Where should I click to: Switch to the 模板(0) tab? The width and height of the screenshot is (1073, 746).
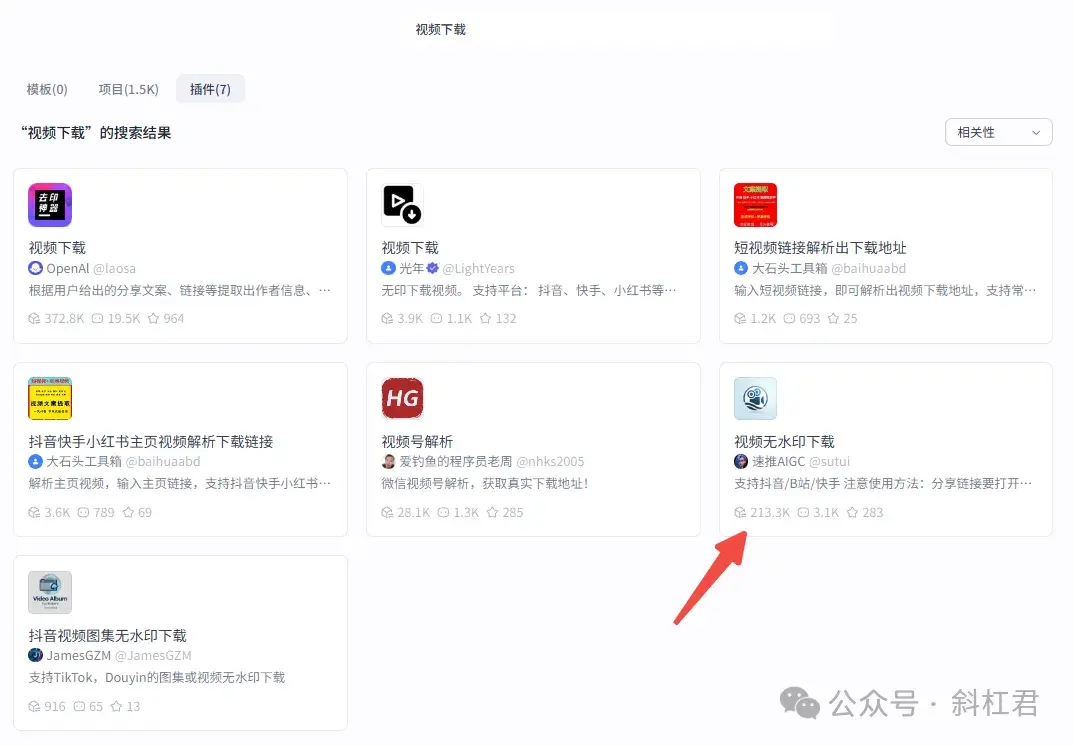click(x=47, y=89)
